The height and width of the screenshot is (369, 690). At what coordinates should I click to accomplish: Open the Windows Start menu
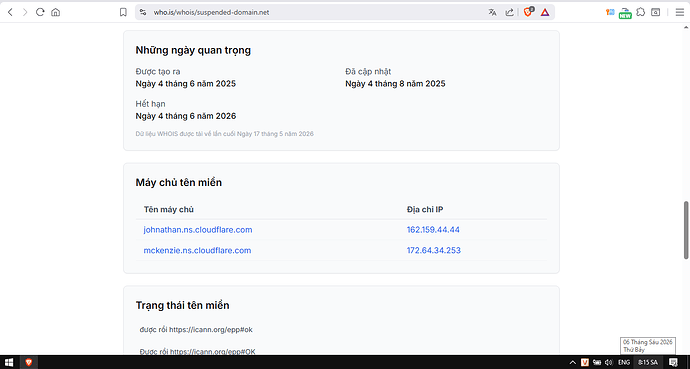click(9, 362)
